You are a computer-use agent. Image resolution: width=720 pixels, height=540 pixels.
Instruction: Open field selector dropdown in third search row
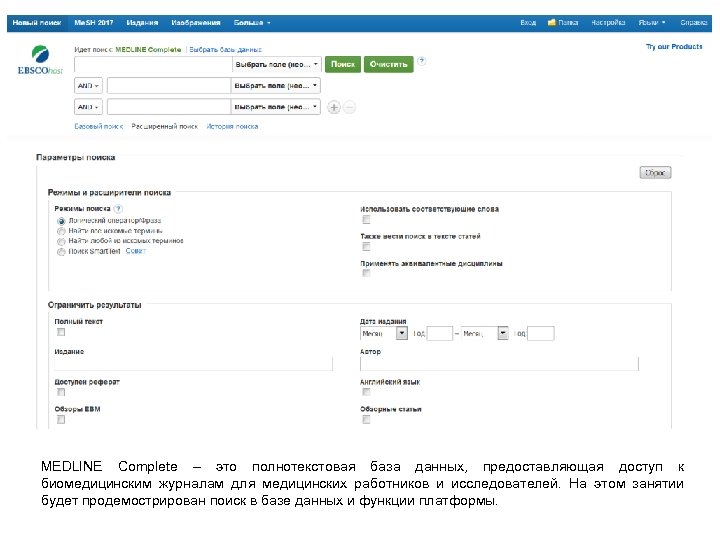click(276, 107)
